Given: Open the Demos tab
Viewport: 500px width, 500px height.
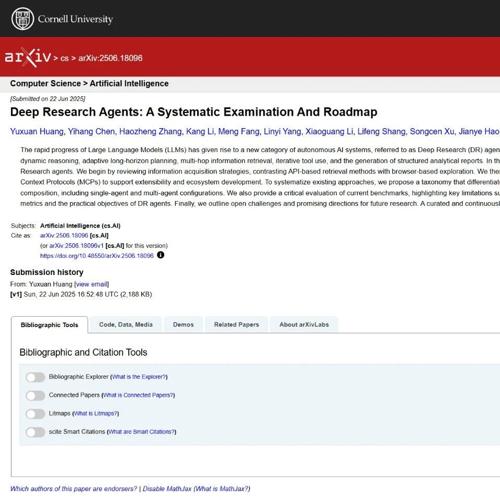Looking at the screenshot, I should pyautogui.click(x=183, y=324).
